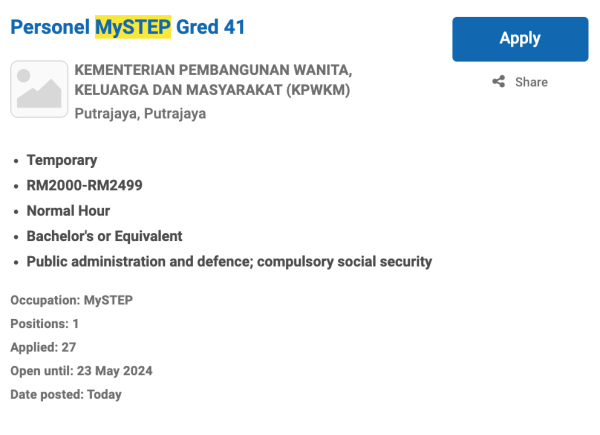Image resolution: width=600 pixels, height=435 pixels.
Task: Click the Applied: 27 count
Action: coord(43,347)
